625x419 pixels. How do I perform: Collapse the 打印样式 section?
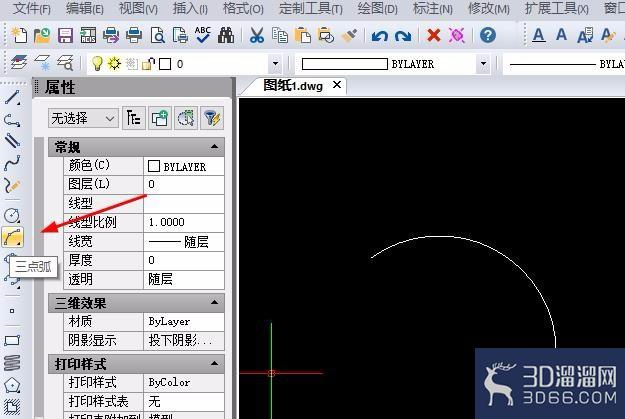coord(214,364)
